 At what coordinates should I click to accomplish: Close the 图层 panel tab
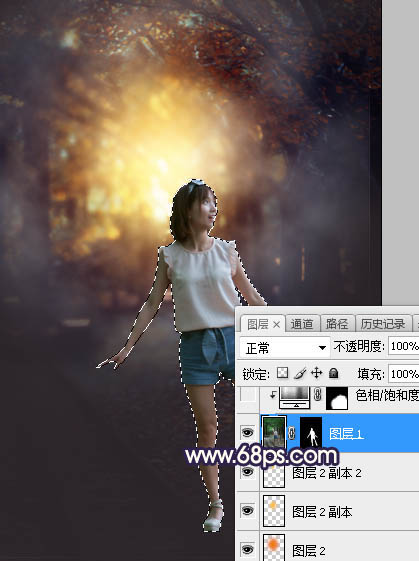pyautogui.click(x=276, y=325)
